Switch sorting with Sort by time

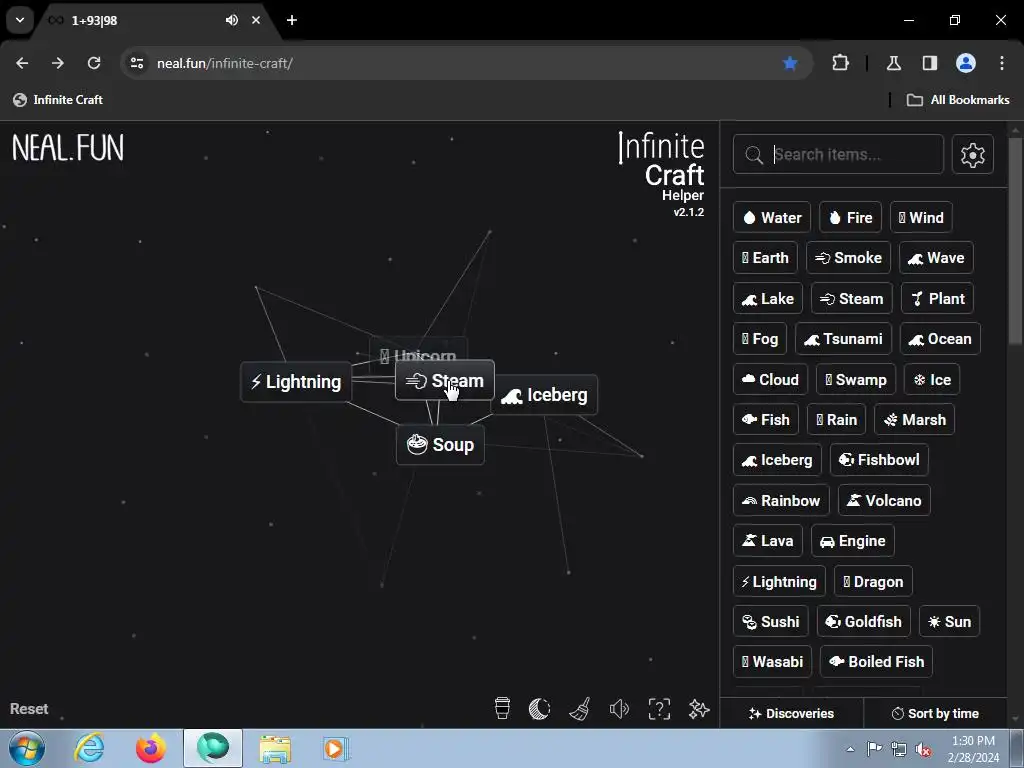935,713
